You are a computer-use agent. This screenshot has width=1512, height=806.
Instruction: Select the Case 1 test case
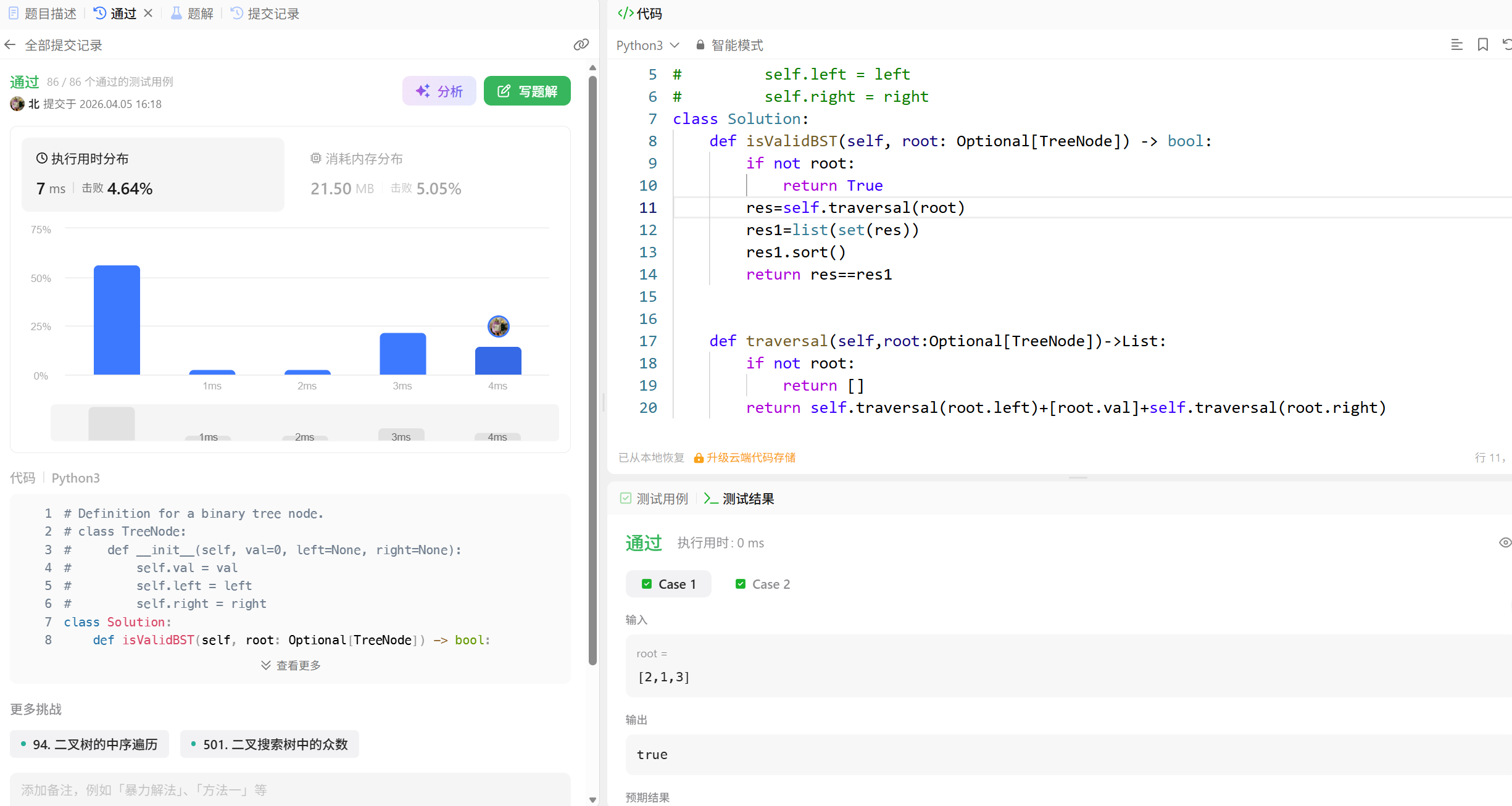(668, 584)
